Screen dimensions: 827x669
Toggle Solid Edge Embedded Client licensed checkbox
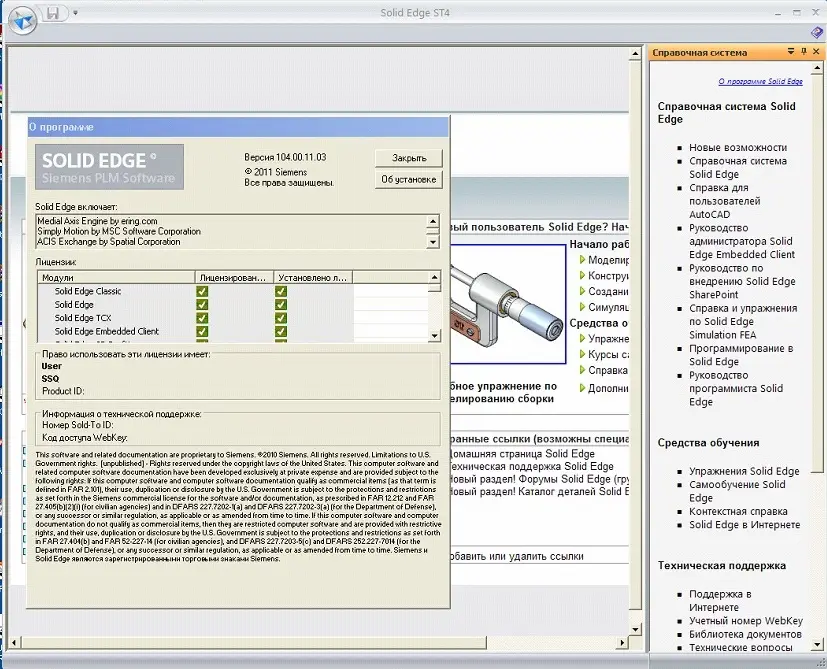click(x=202, y=331)
